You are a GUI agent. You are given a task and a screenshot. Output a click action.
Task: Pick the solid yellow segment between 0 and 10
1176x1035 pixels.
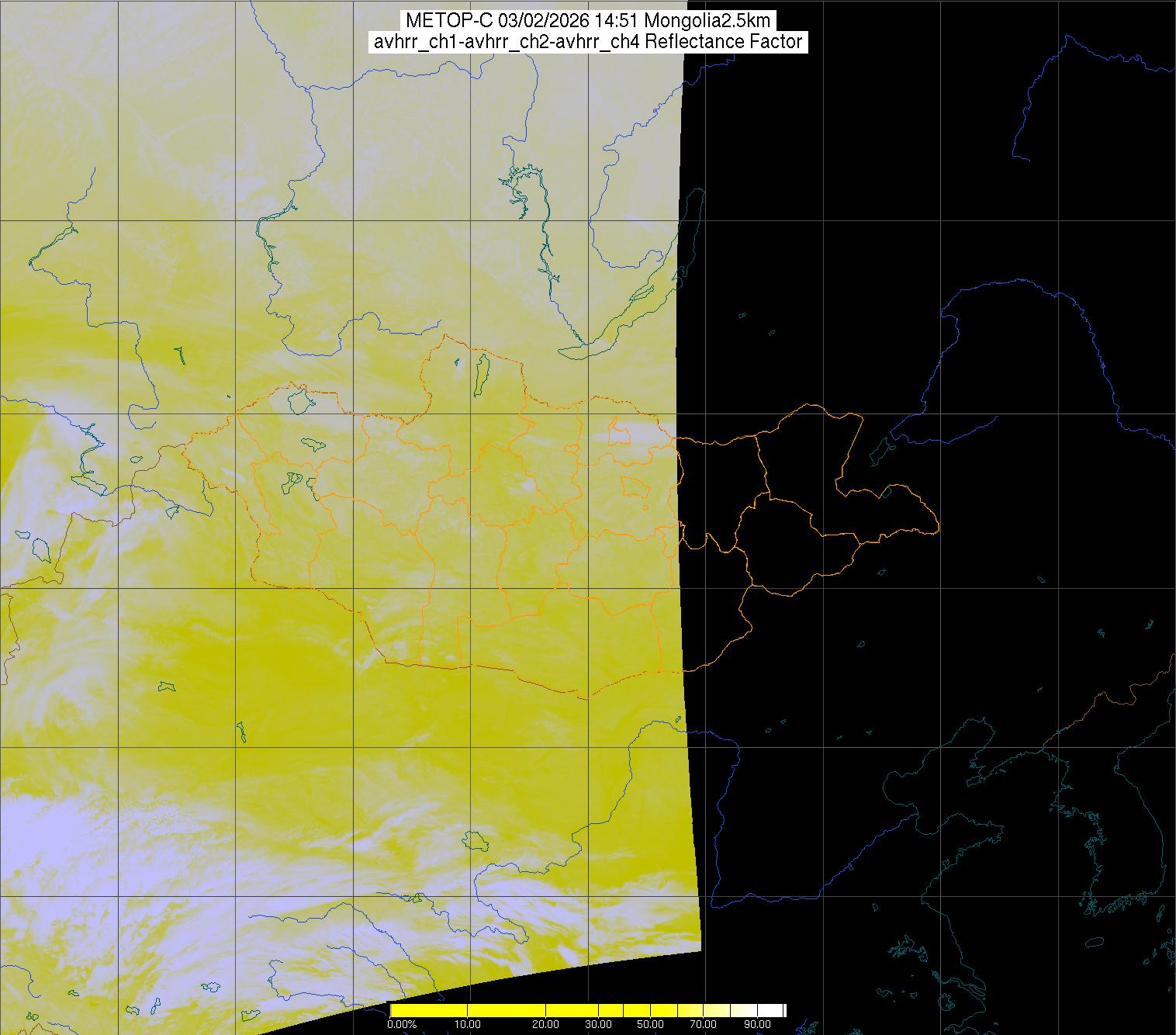click(x=429, y=1010)
